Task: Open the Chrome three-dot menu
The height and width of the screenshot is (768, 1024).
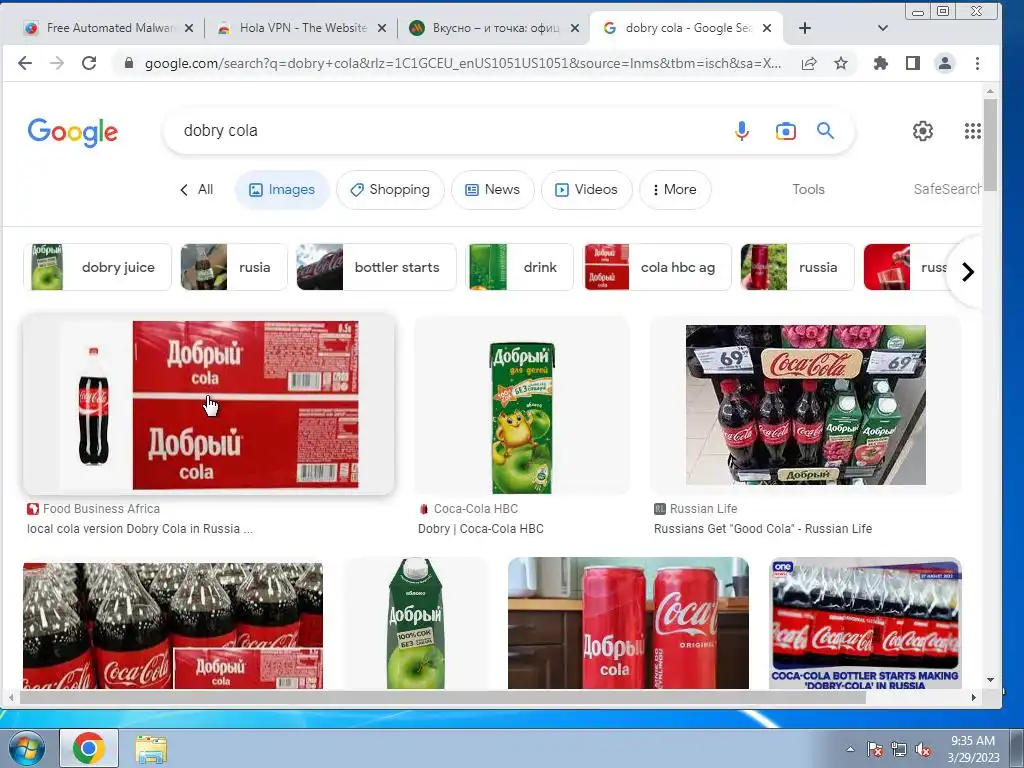Action: [x=977, y=63]
